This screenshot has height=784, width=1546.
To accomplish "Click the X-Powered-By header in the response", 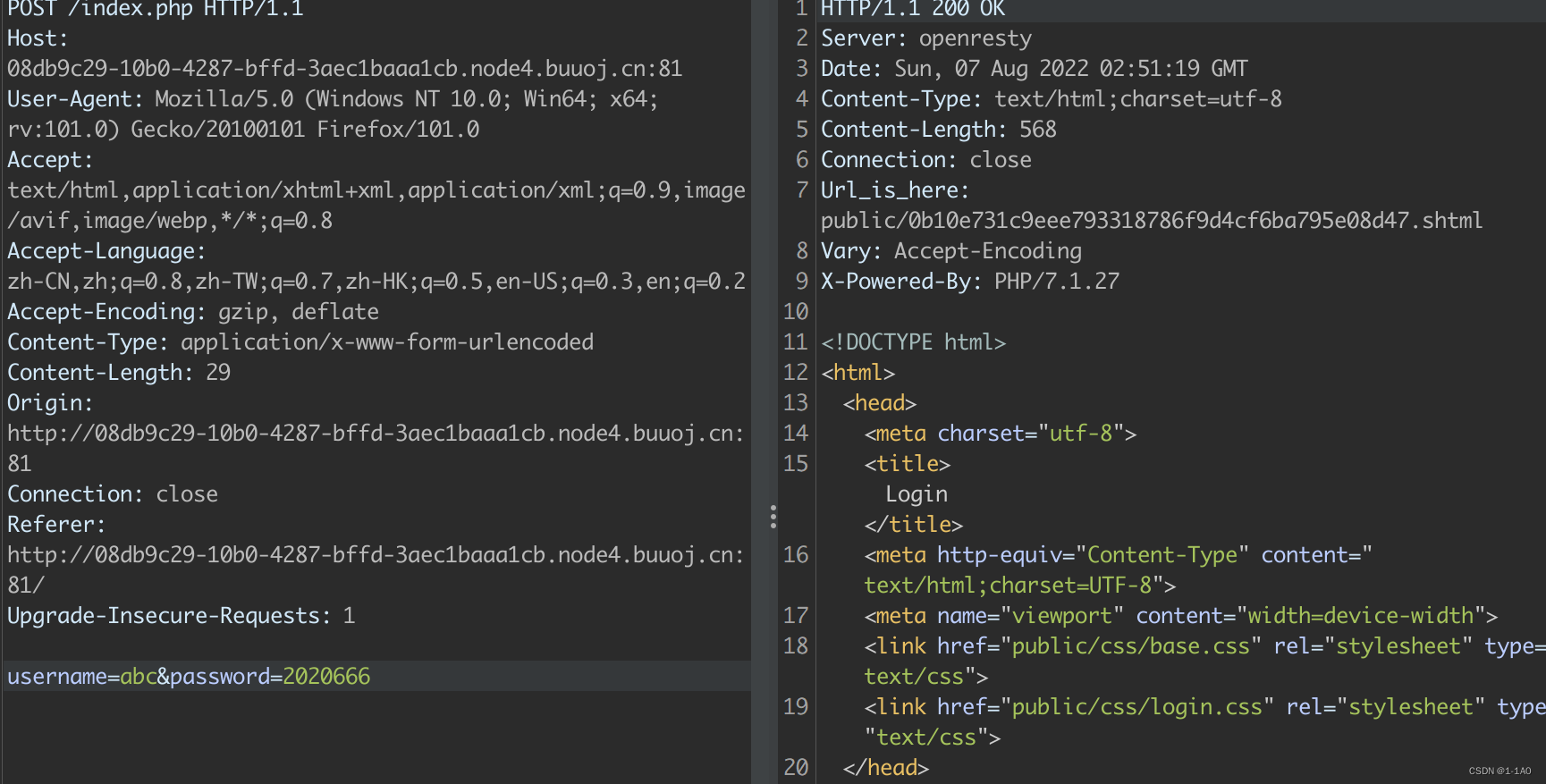I will [969, 282].
